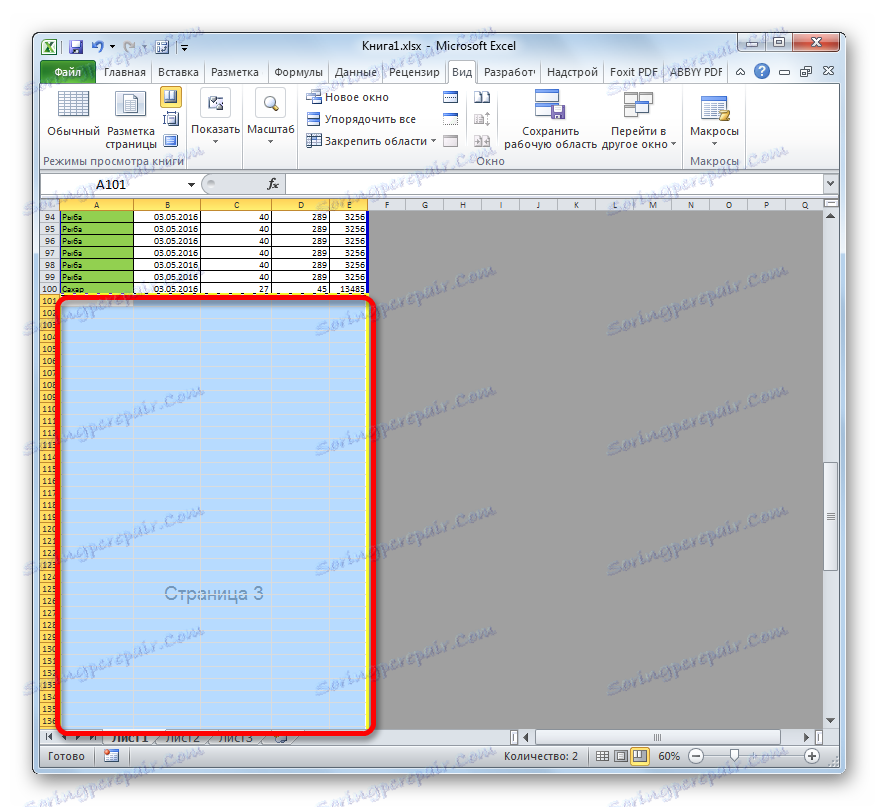This screenshot has height=807, width=879.
Task: Click the cell containing 13485
Action: click(349, 289)
